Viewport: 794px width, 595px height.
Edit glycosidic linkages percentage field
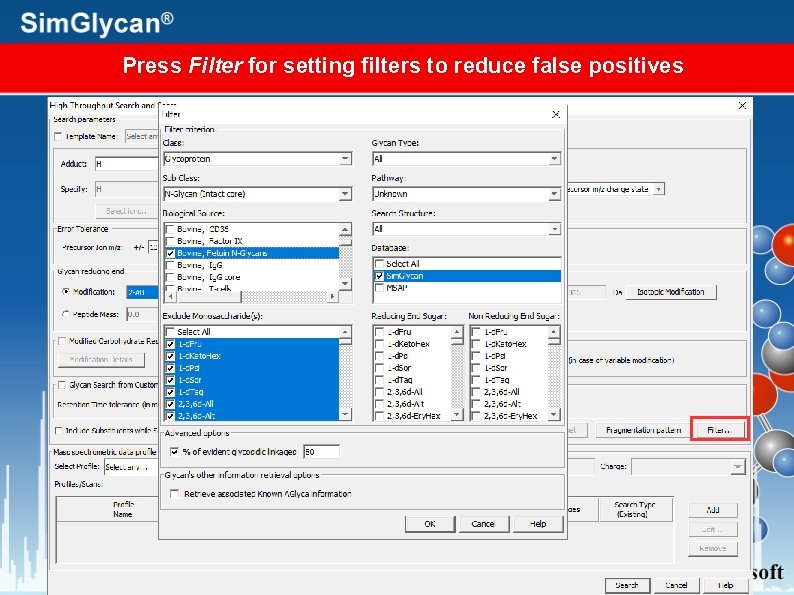(x=321, y=452)
